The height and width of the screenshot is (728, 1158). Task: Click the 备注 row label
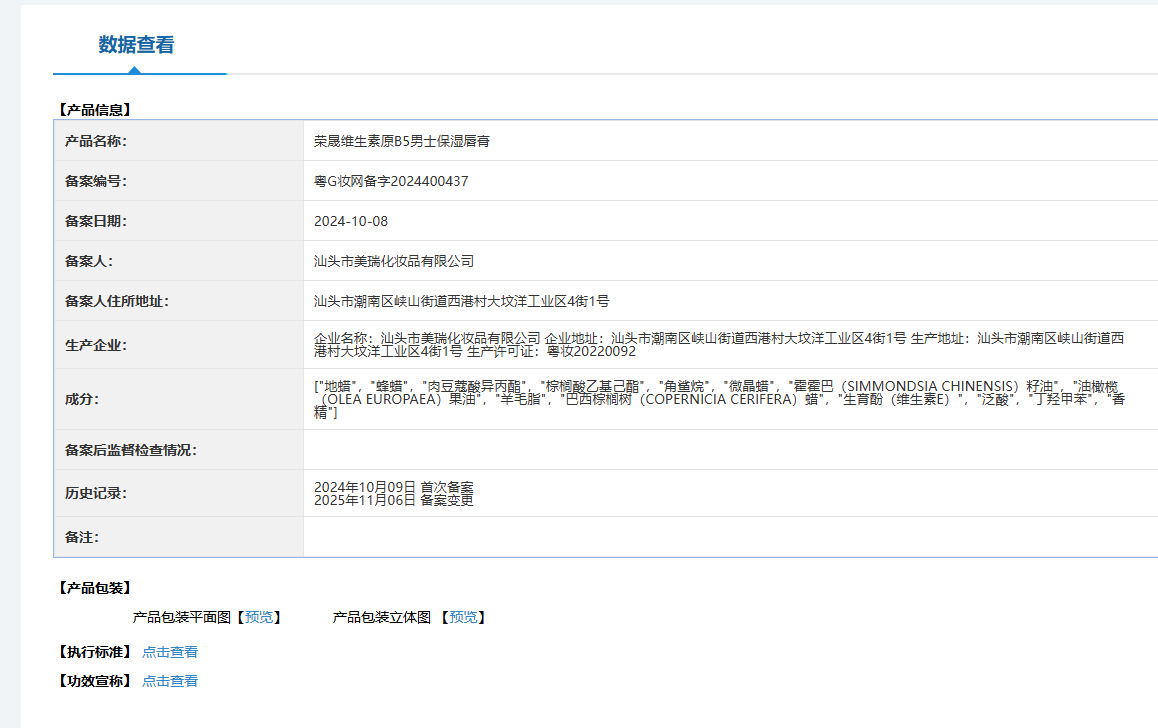pyautogui.click(x=82, y=537)
